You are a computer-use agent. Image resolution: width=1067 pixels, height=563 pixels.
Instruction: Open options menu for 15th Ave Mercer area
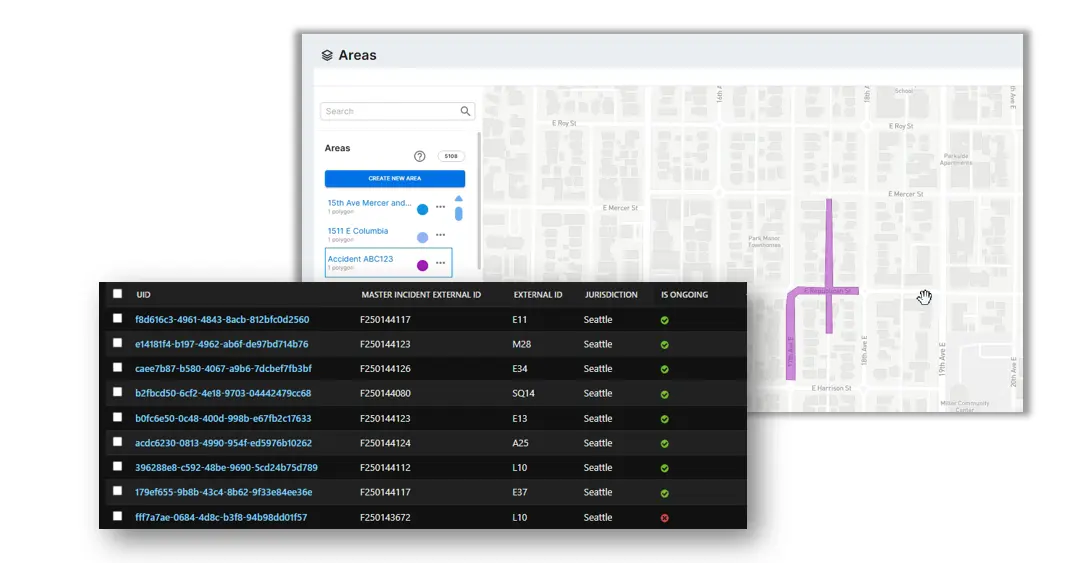(440, 207)
